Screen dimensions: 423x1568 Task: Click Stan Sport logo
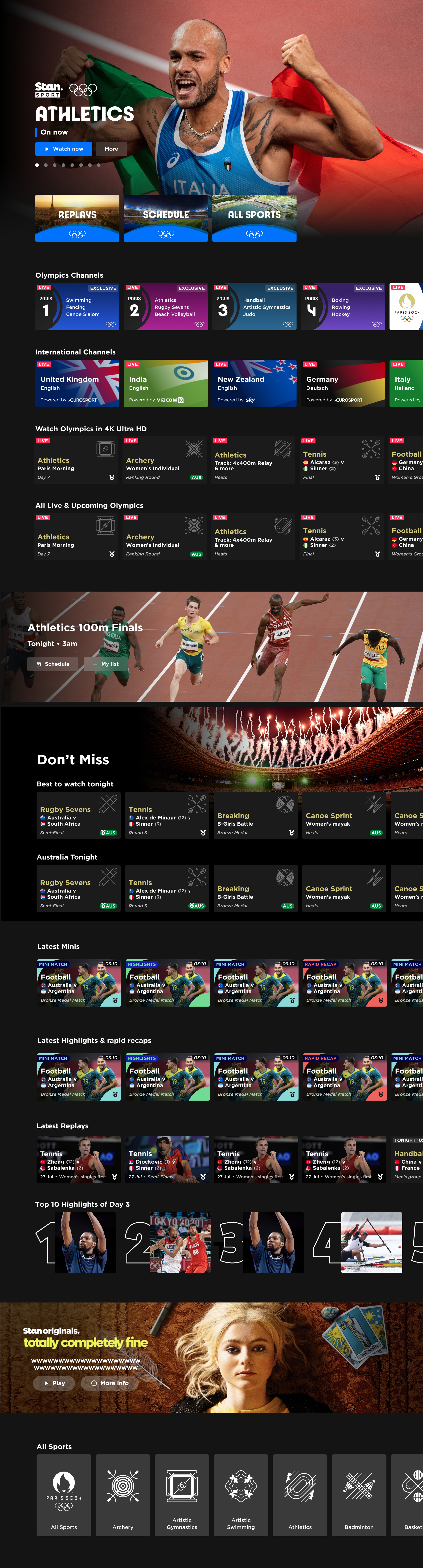(48, 90)
